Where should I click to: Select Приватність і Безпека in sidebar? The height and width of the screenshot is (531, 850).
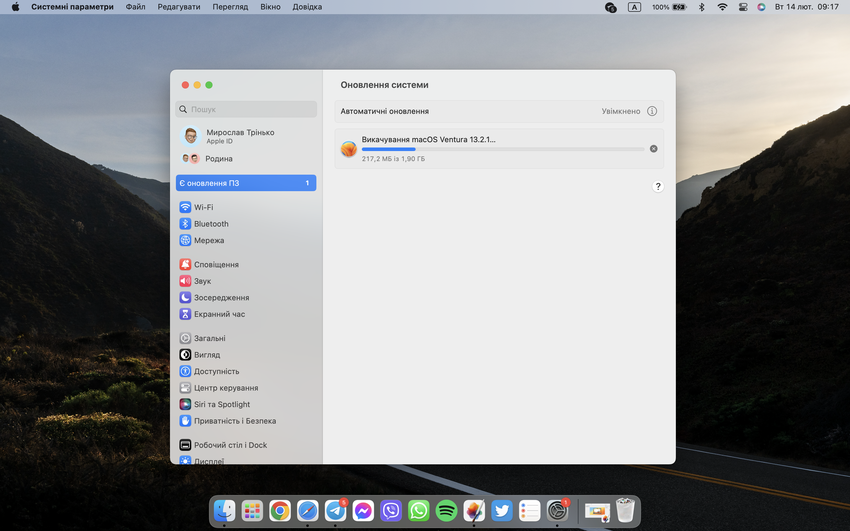click(x=234, y=421)
